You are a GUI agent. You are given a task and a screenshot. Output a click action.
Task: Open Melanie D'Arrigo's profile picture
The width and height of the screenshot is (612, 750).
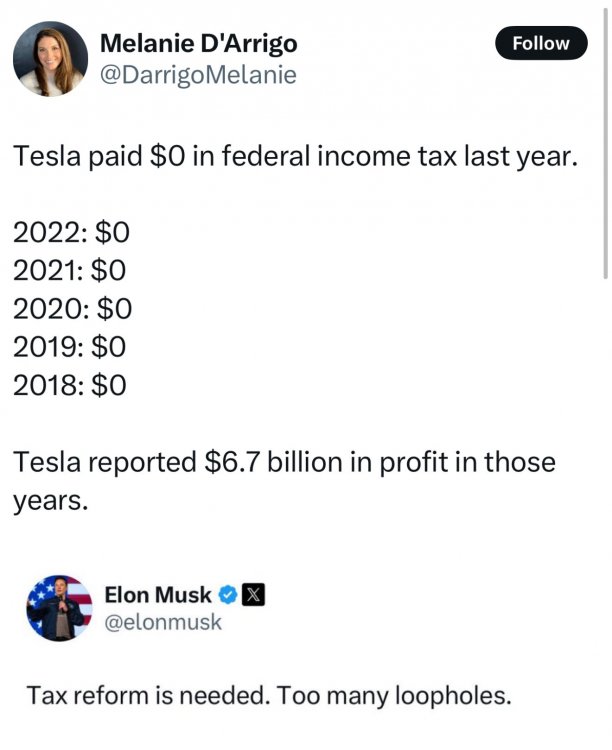tap(50, 59)
